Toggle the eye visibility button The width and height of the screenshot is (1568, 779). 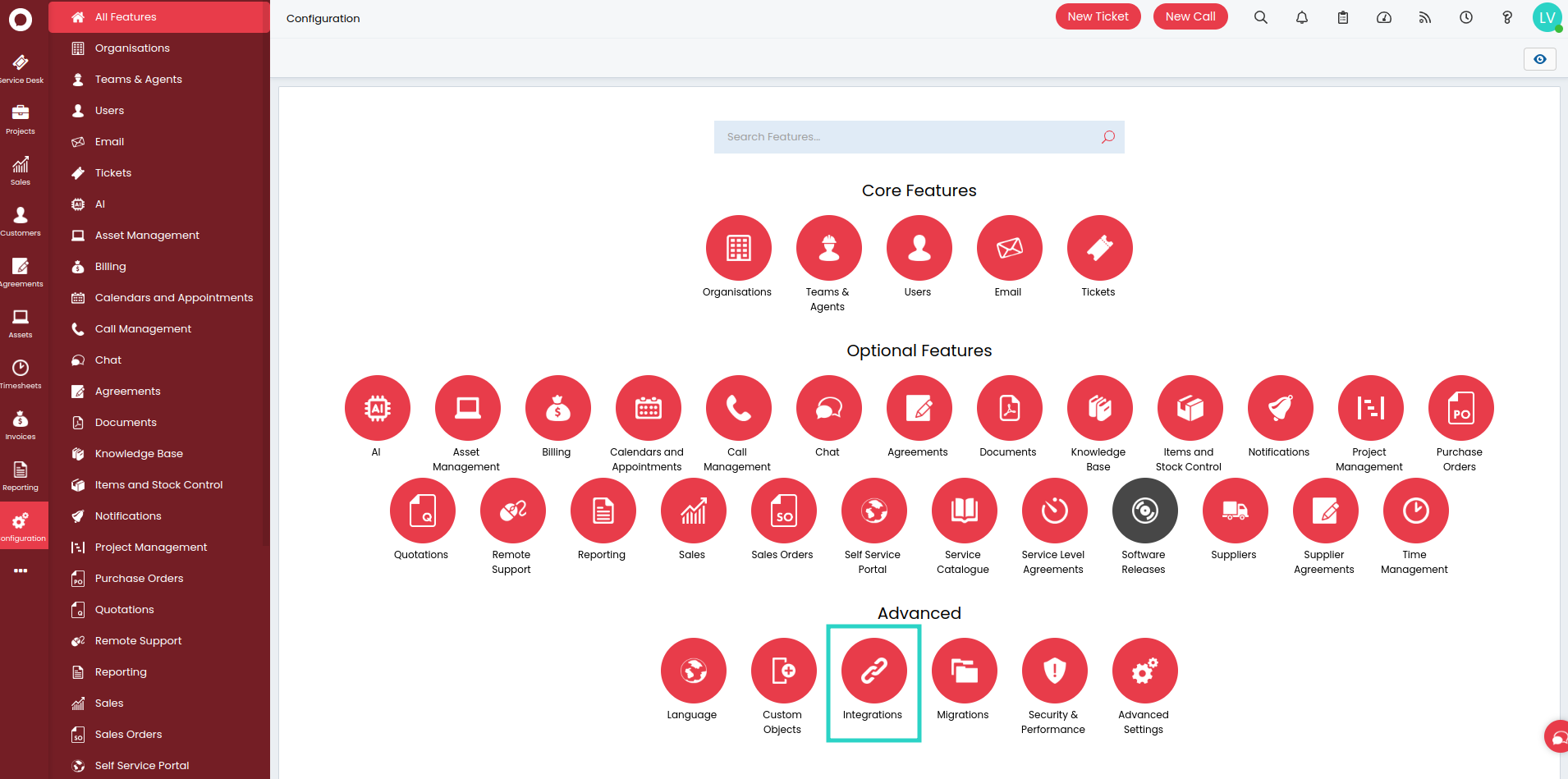coord(1539,59)
